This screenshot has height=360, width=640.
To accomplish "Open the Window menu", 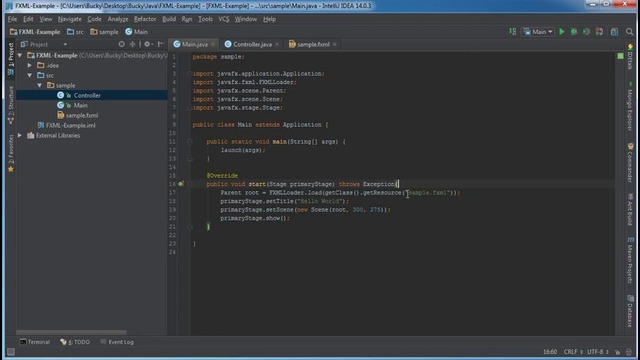I will click(246, 19).
